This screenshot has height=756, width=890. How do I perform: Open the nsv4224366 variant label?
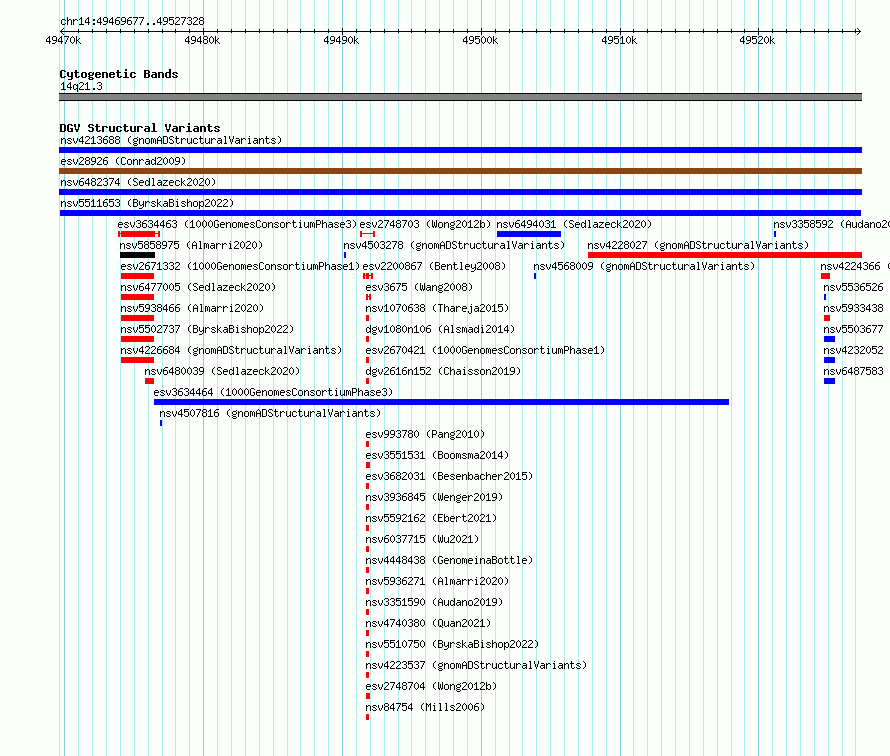coord(855,266)
